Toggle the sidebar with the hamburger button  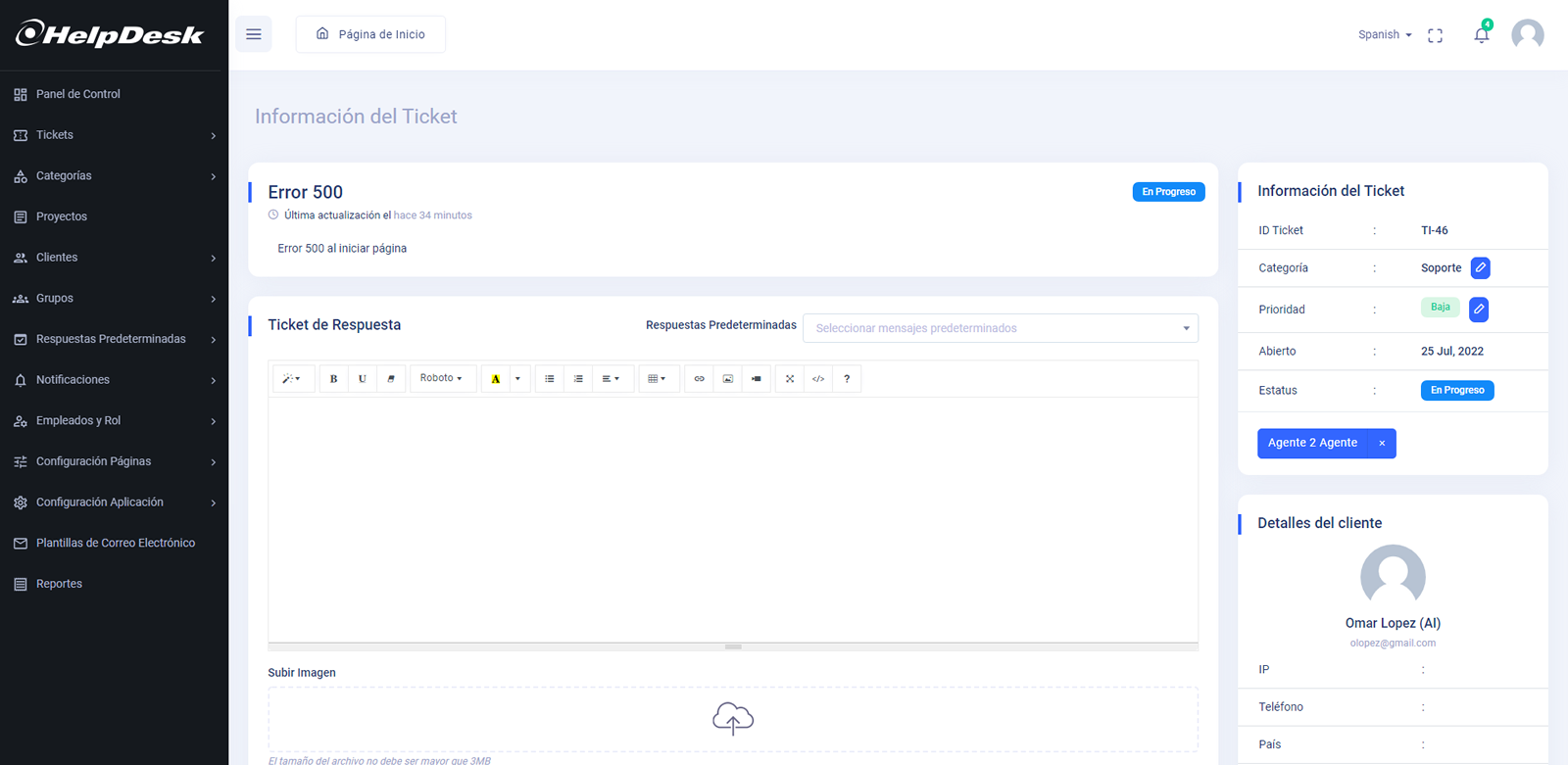[254, 34]
